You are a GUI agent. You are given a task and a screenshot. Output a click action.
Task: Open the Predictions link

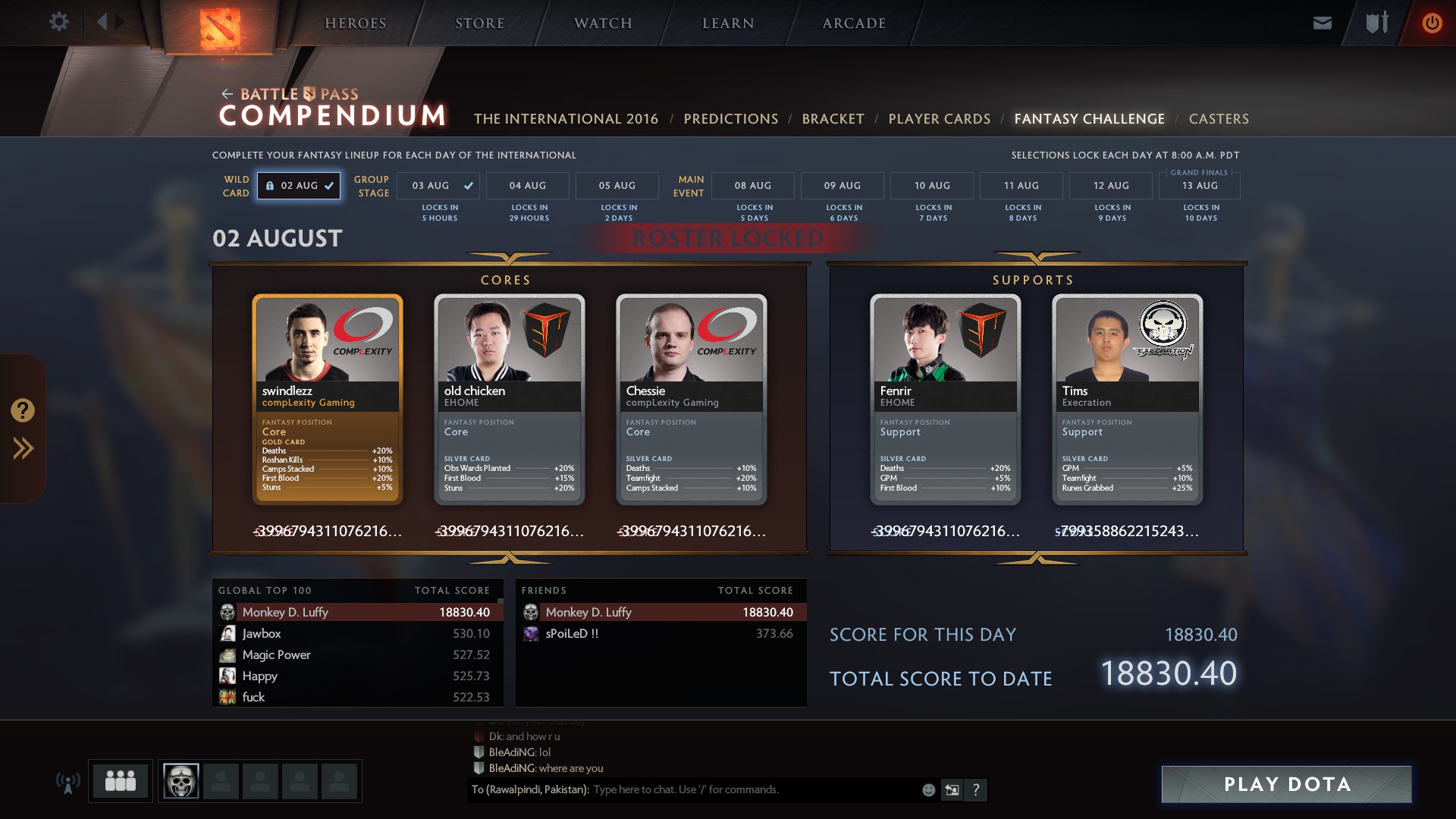(x=730, y=119)
